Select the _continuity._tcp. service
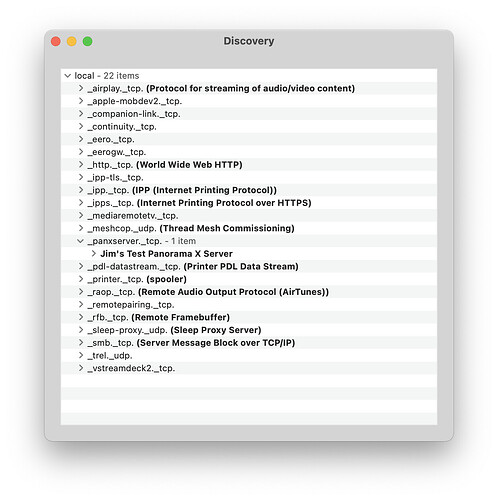 [x=249, y=127]
